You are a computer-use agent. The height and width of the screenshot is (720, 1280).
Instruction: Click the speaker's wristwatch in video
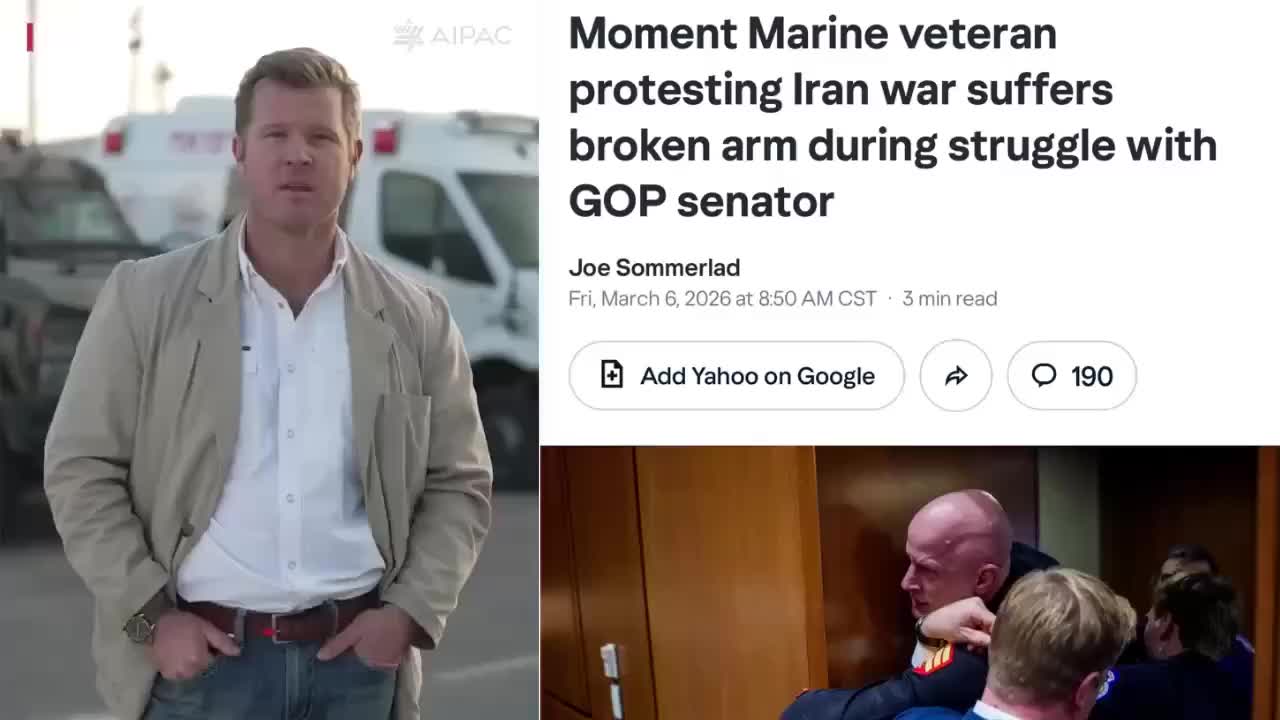(x=141, y=626)
